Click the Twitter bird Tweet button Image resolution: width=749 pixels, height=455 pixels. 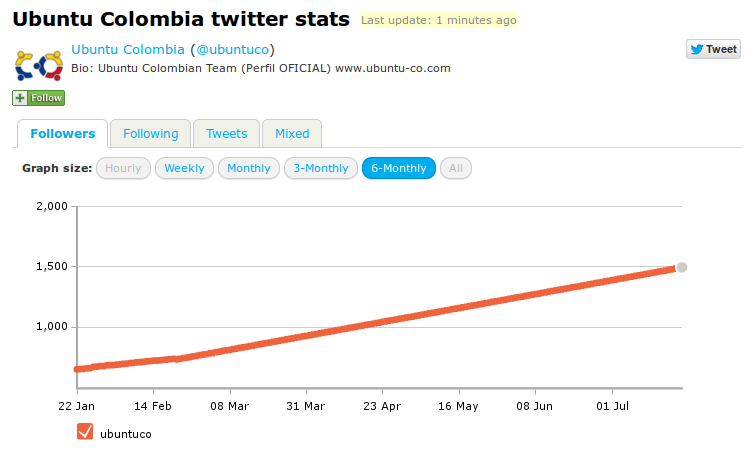pos(713,49)
